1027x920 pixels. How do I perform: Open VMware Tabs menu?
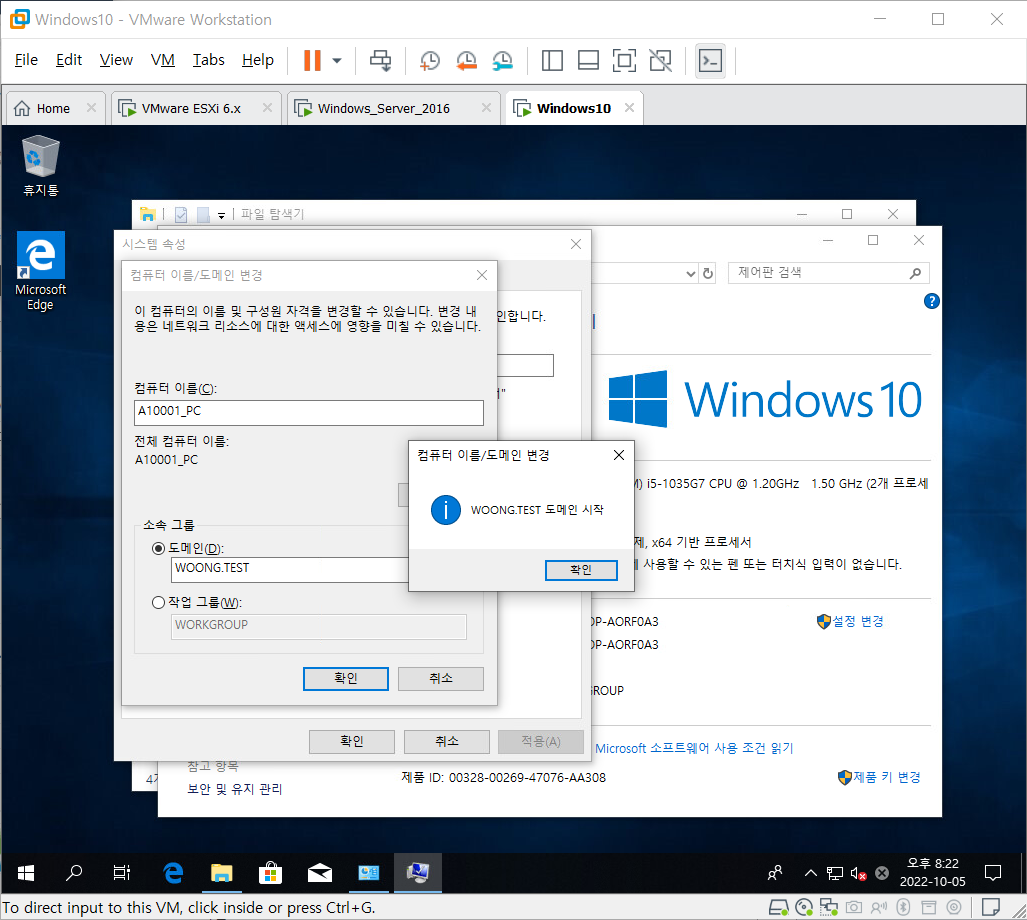pos(208,60)
